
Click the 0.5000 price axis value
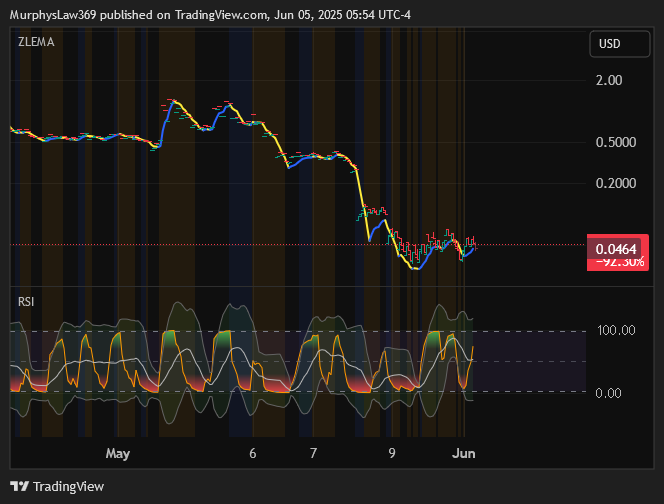tap(616, 142)
